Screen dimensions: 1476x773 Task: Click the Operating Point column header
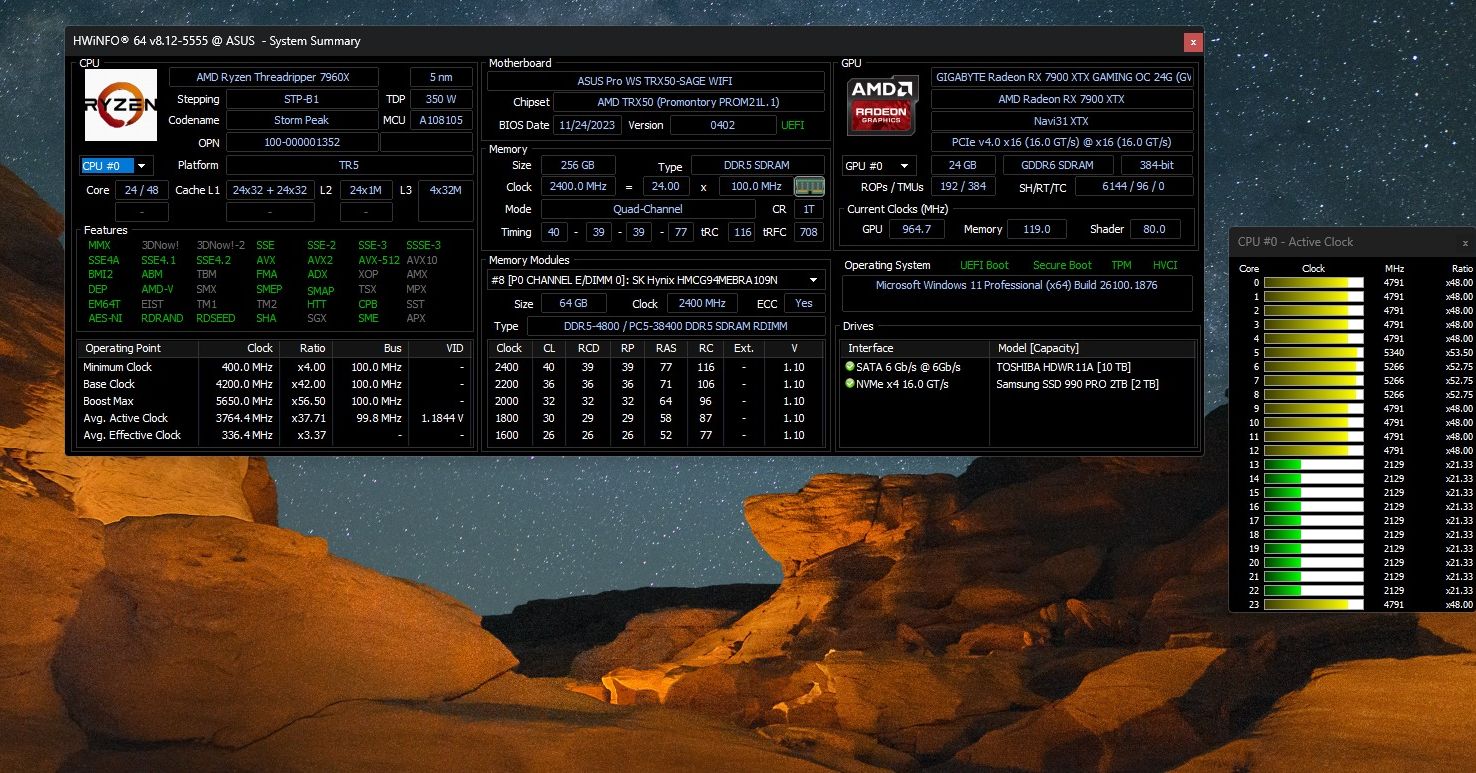pyautogui.click(x=138, y=348)
